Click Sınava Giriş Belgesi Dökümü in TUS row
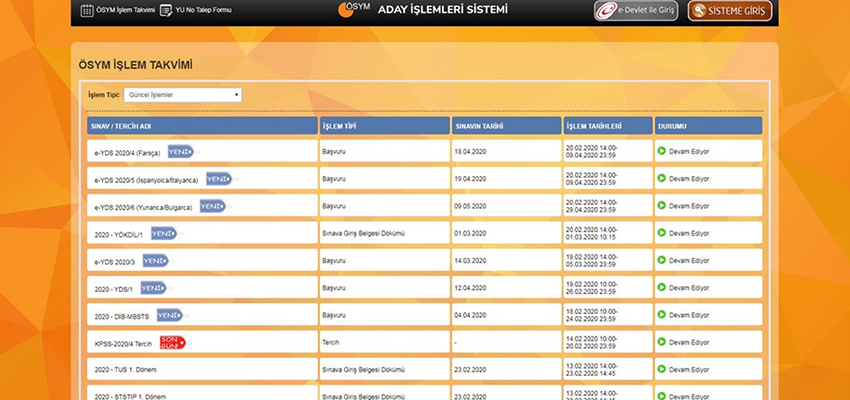 coord(363,370)
